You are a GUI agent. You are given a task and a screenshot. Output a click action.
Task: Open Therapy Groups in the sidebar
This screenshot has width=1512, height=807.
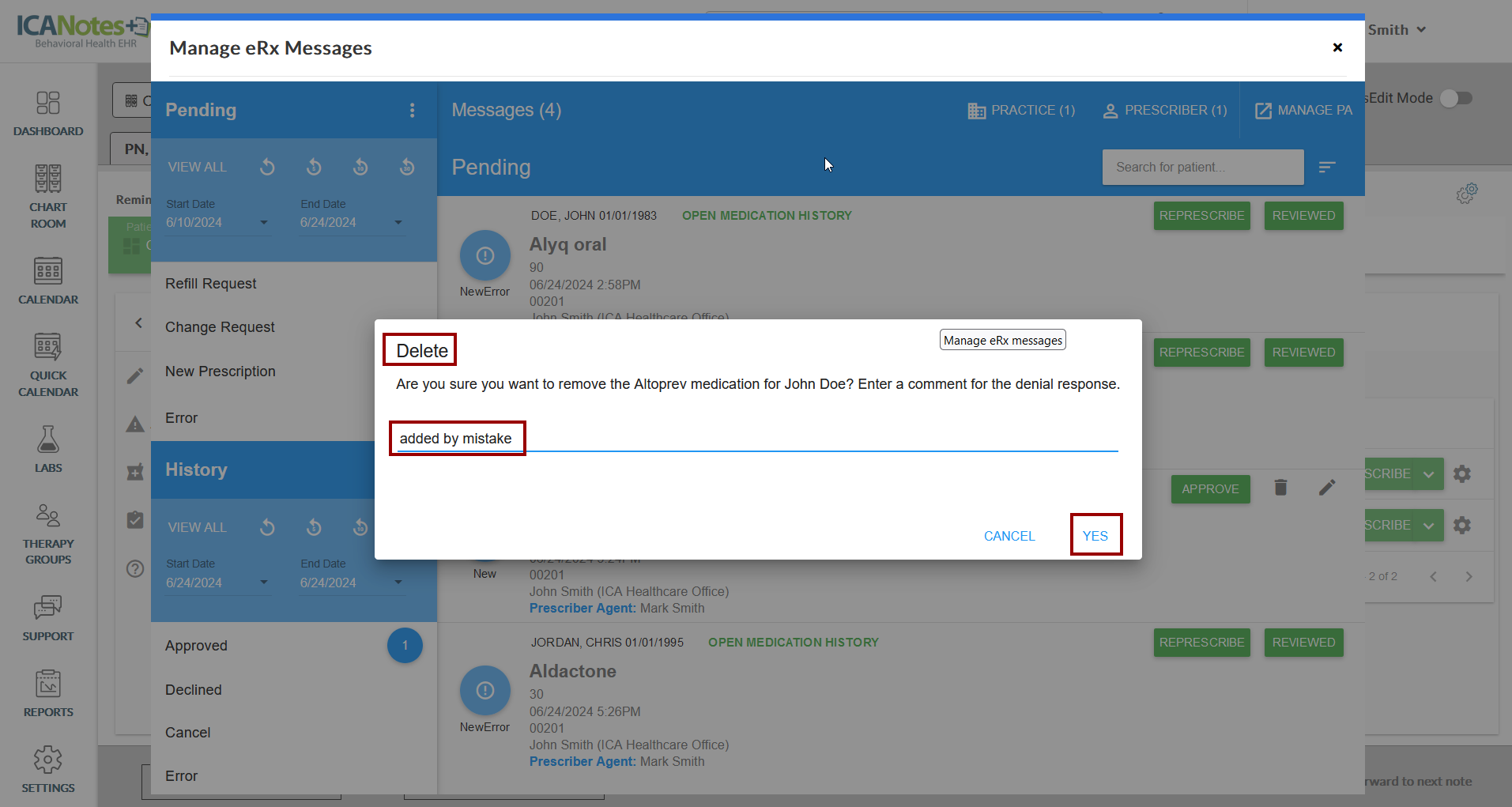click(48, 534)
